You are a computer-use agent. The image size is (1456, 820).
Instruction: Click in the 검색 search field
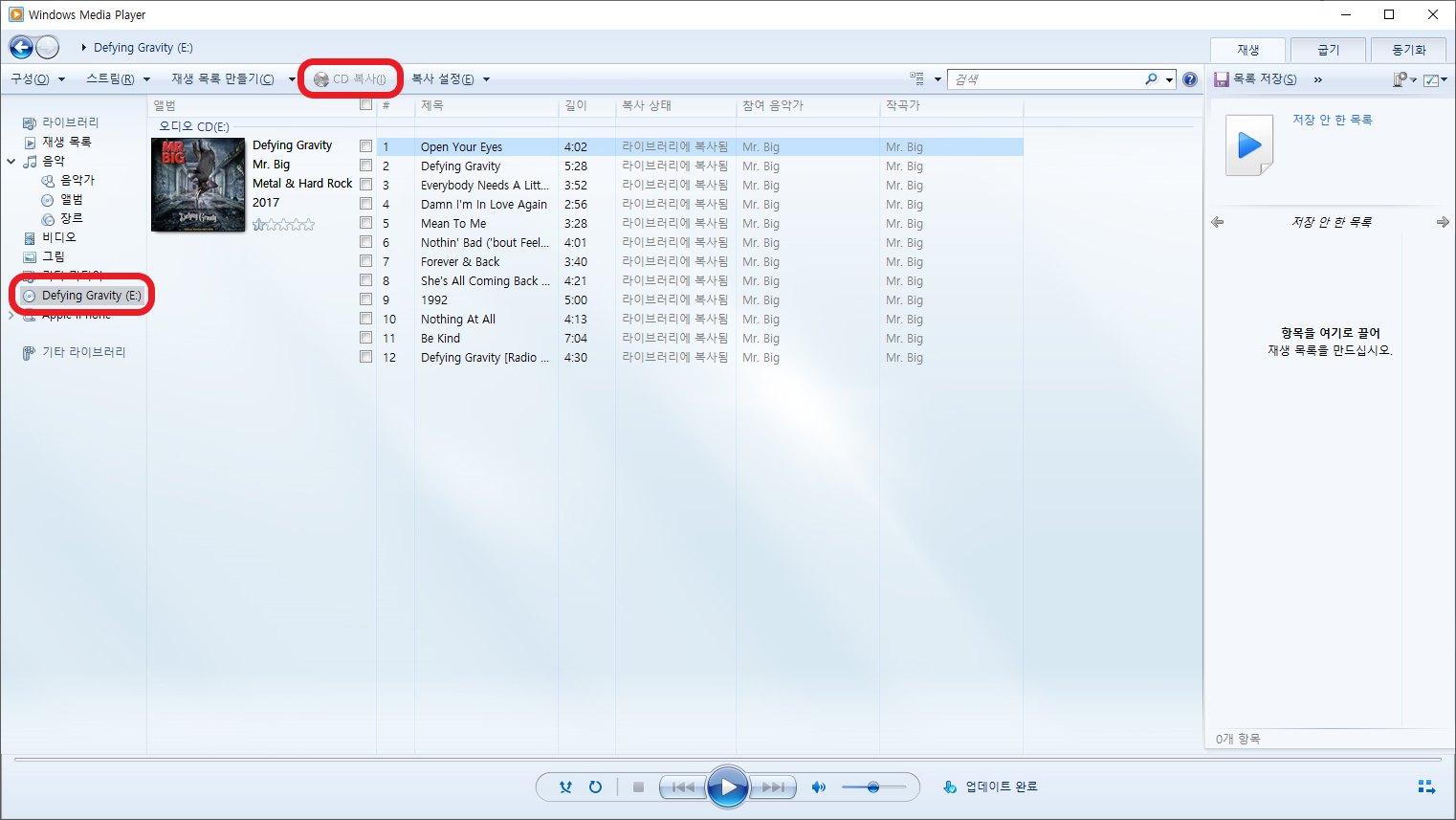[x=1046, y=79]
